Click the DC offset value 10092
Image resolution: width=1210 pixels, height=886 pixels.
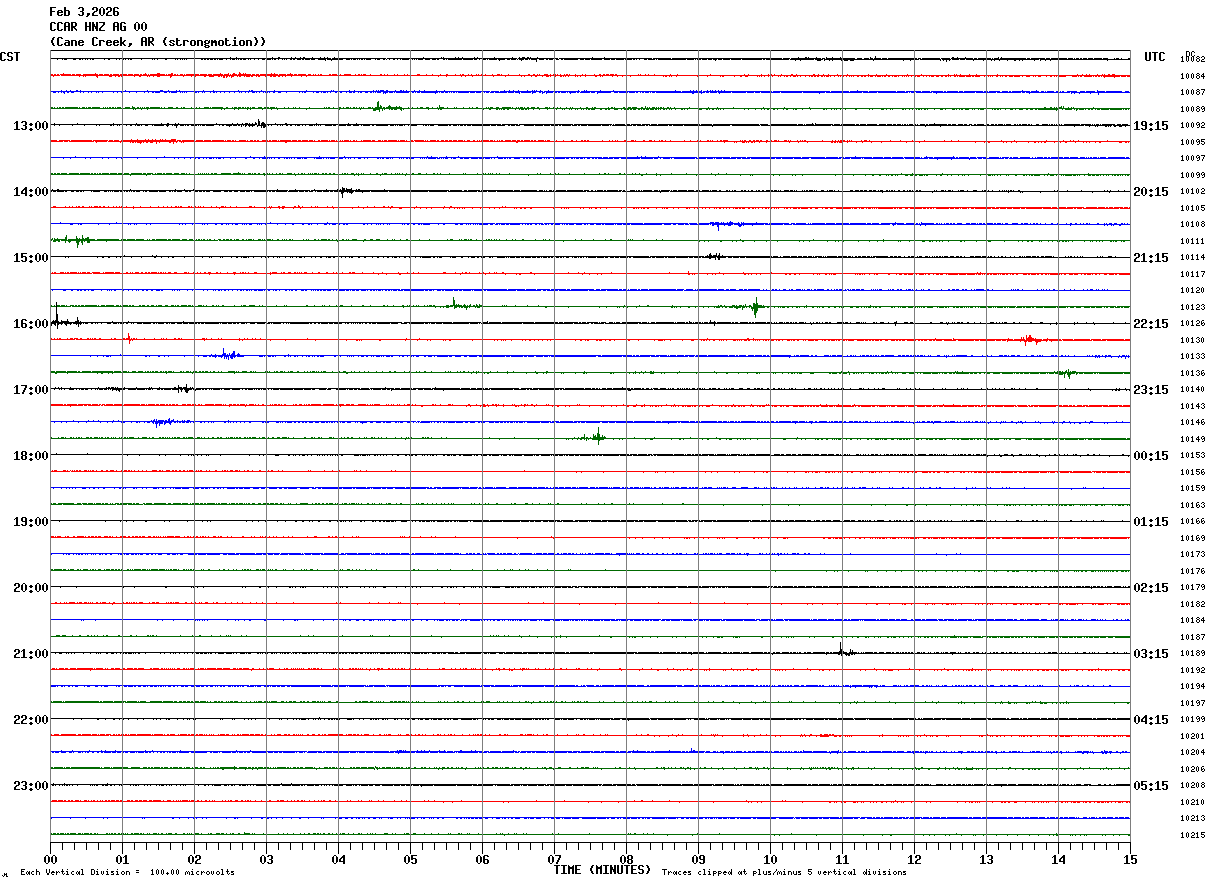click(1192, 126)
